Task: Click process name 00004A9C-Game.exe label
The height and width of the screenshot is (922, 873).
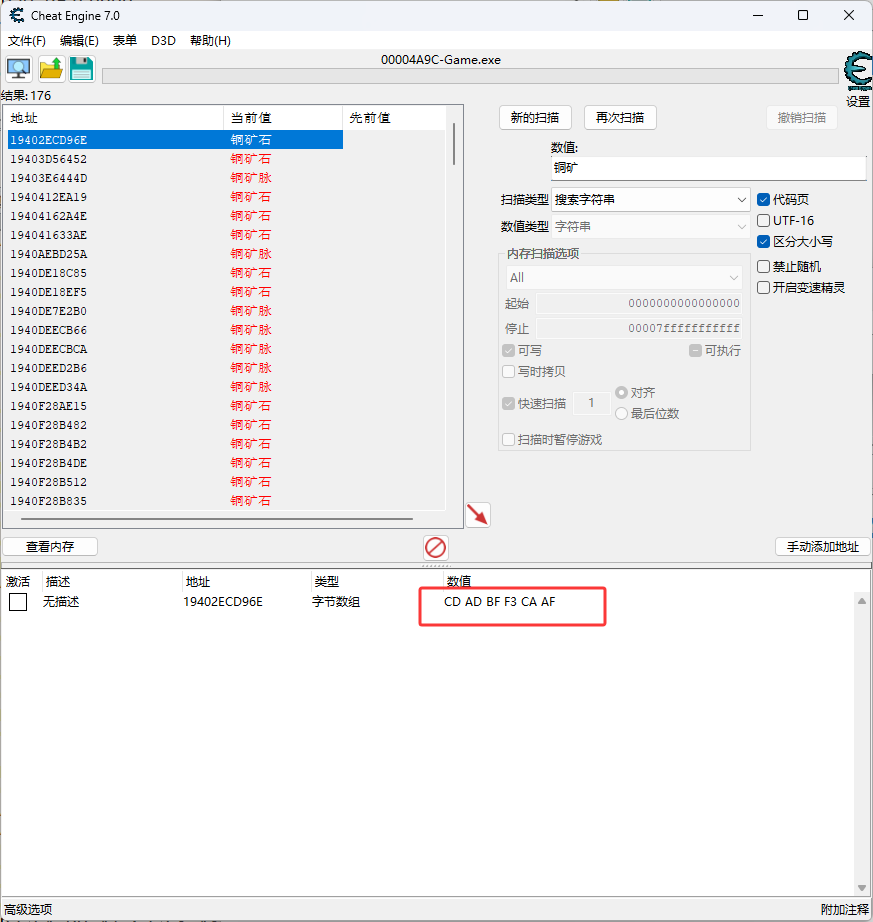Action: click(x=441, y=60)
